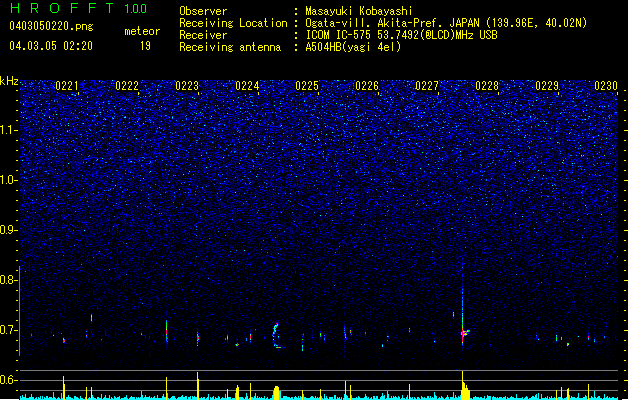Click the tall yellow power spike before 0228
The image size is (629, 400).
[463, 384]
